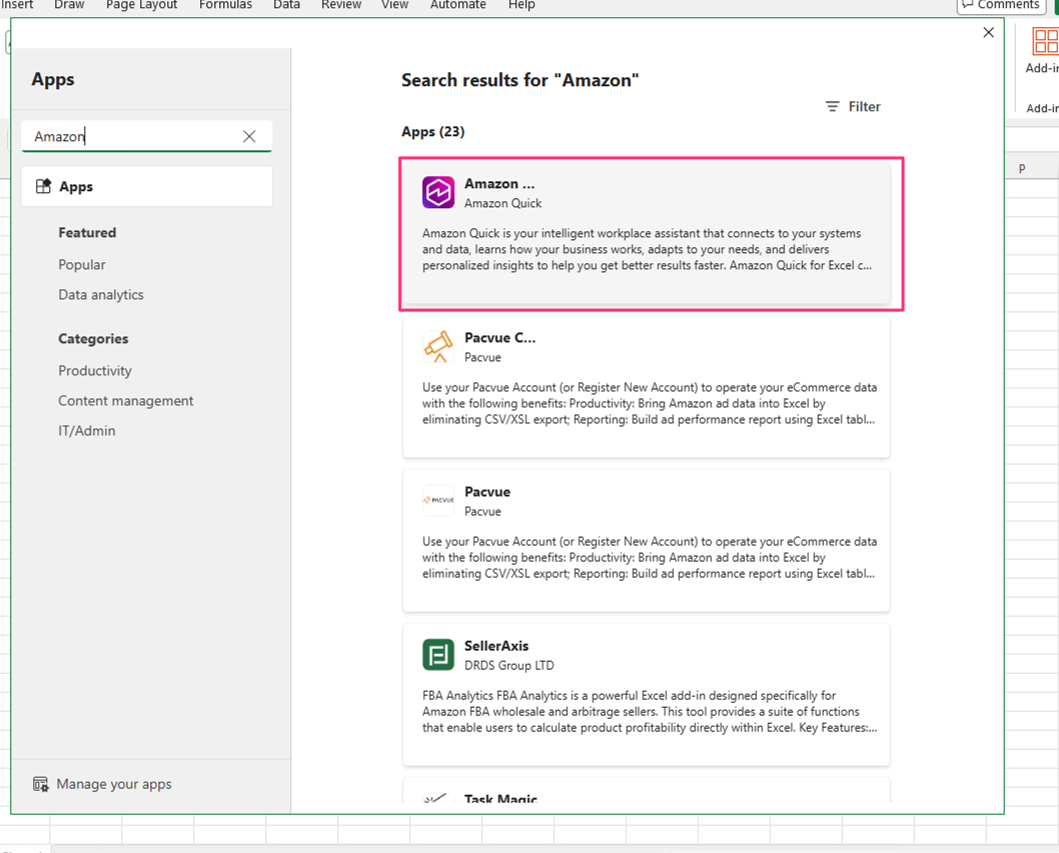Switch to the Data tab

[x=286, y=5]
